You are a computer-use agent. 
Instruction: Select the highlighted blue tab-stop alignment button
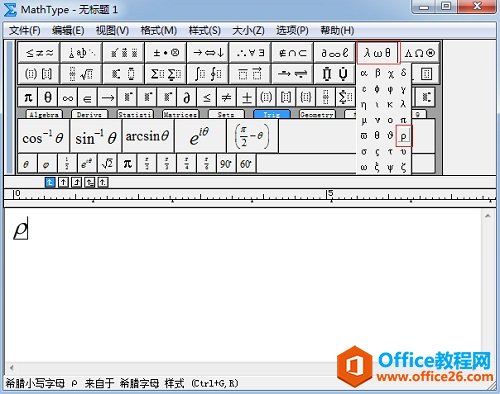50,182
